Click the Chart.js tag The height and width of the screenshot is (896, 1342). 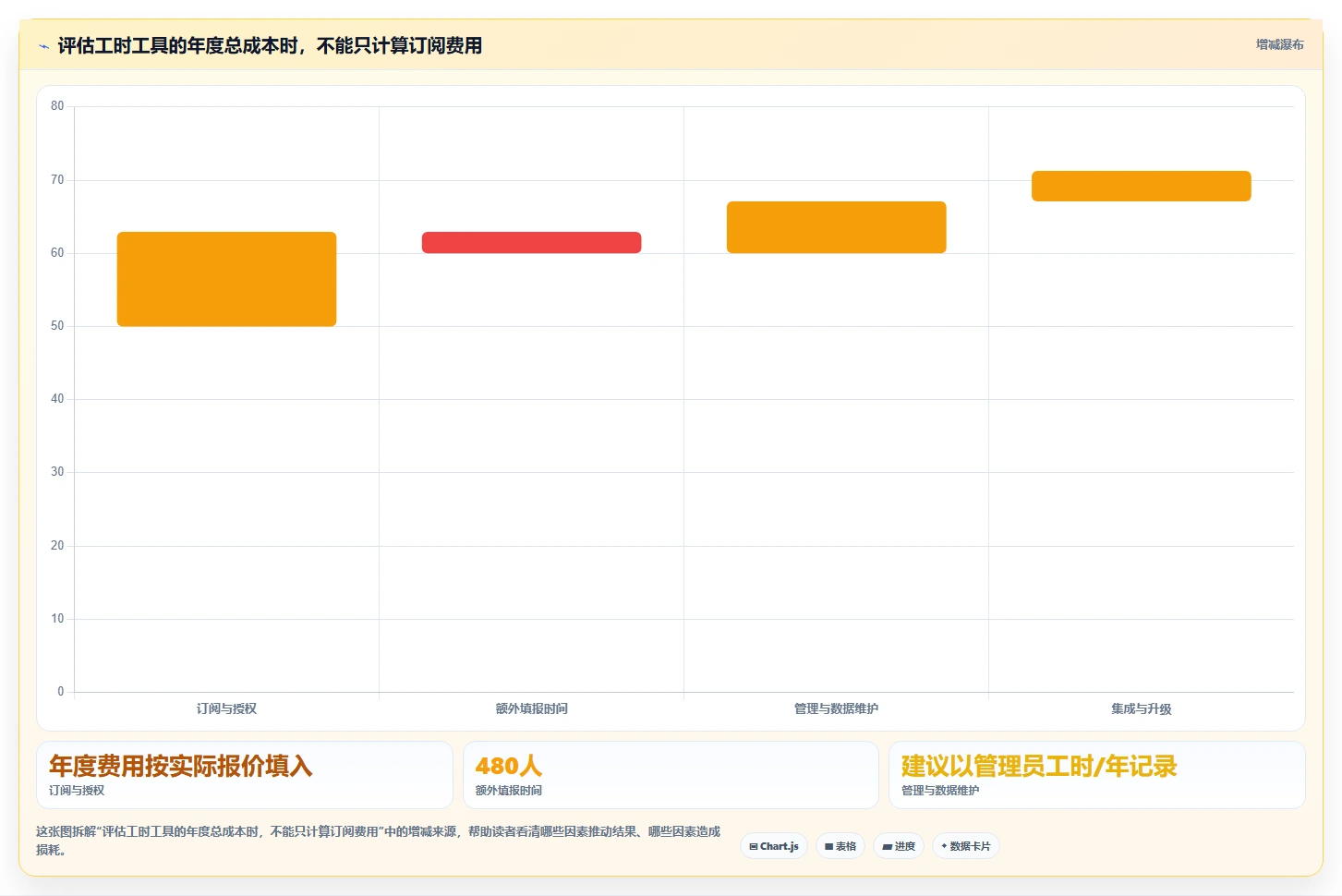[774, 846]
